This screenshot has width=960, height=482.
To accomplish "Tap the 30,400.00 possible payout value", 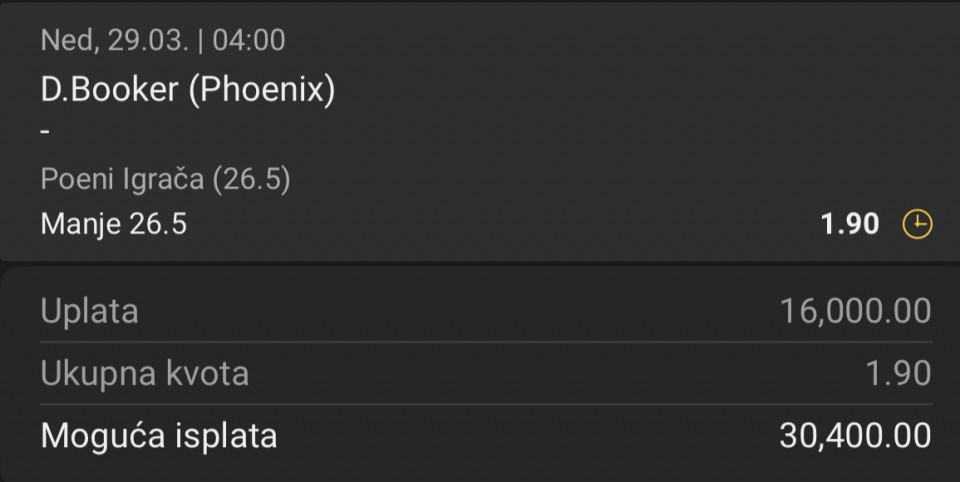I will click(x=855, y=436).
